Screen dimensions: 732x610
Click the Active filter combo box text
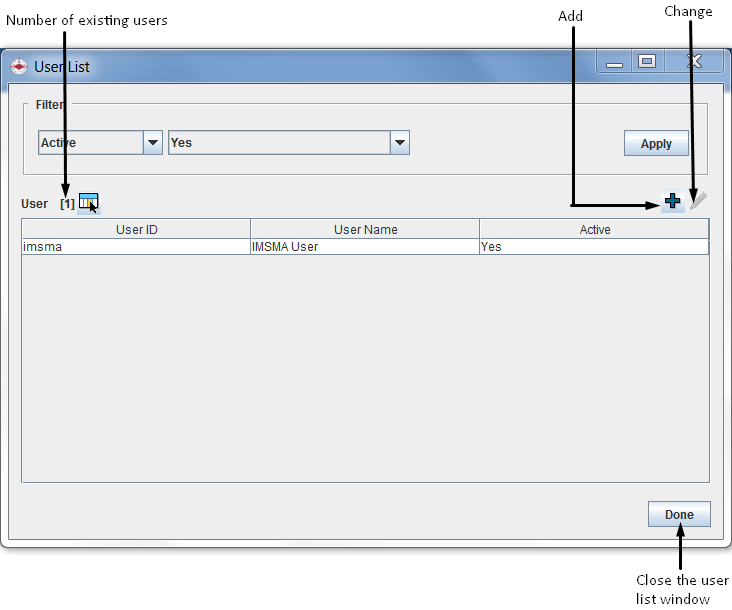tap(90, 143)
